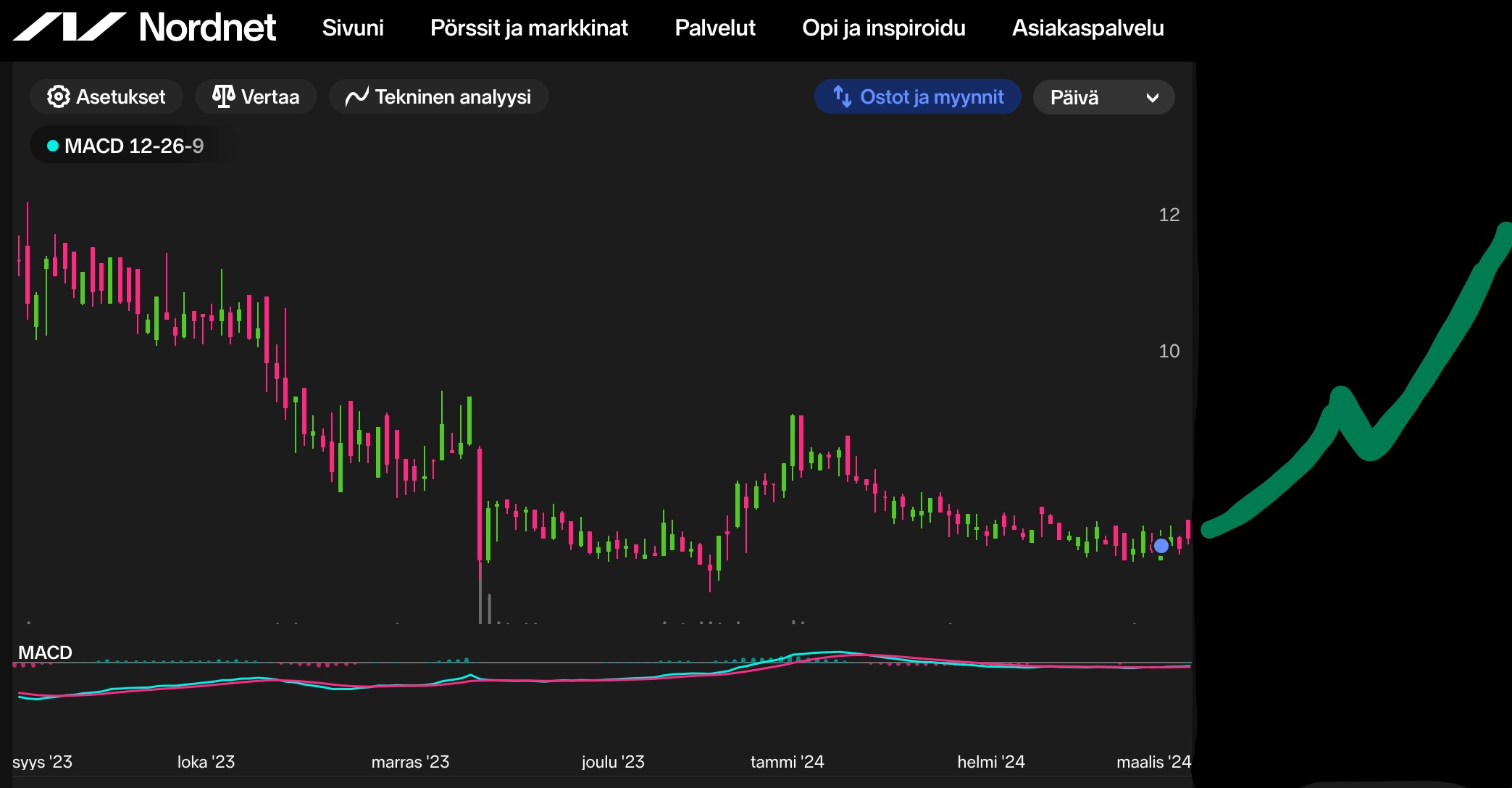
Task: Open the Sivuni menu
Action: [353, 28]
